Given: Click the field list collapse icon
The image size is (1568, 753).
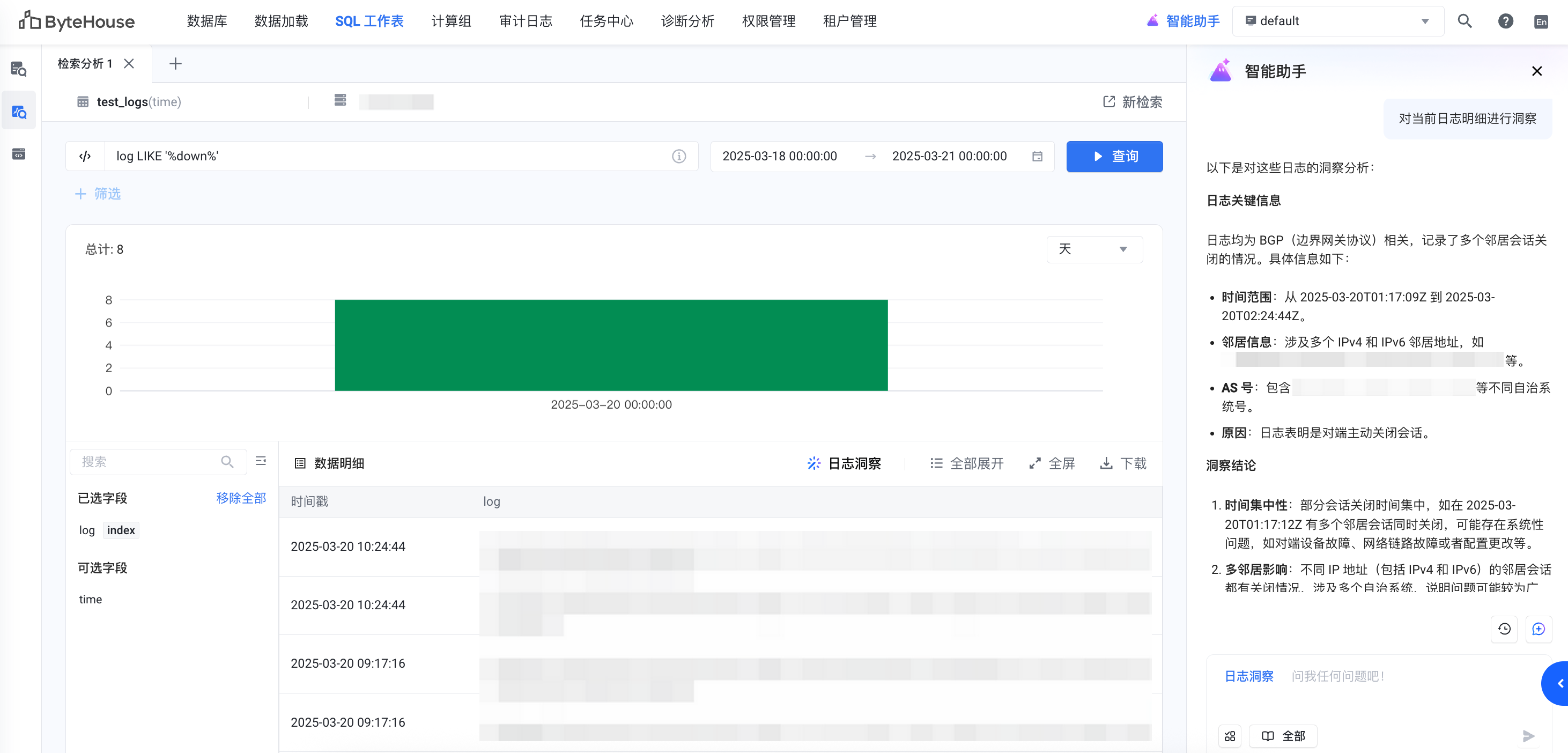Looking at the screenshot, I should pos(261,461).
